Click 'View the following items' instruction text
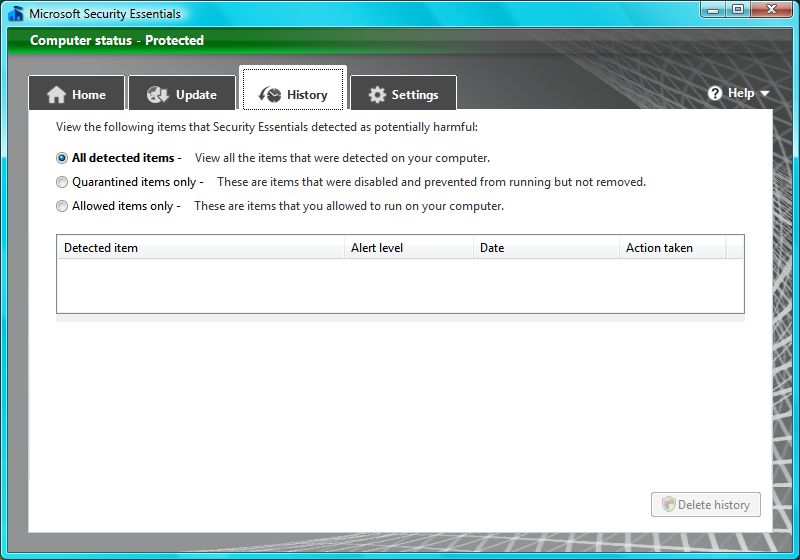 [x=267, y=127]
